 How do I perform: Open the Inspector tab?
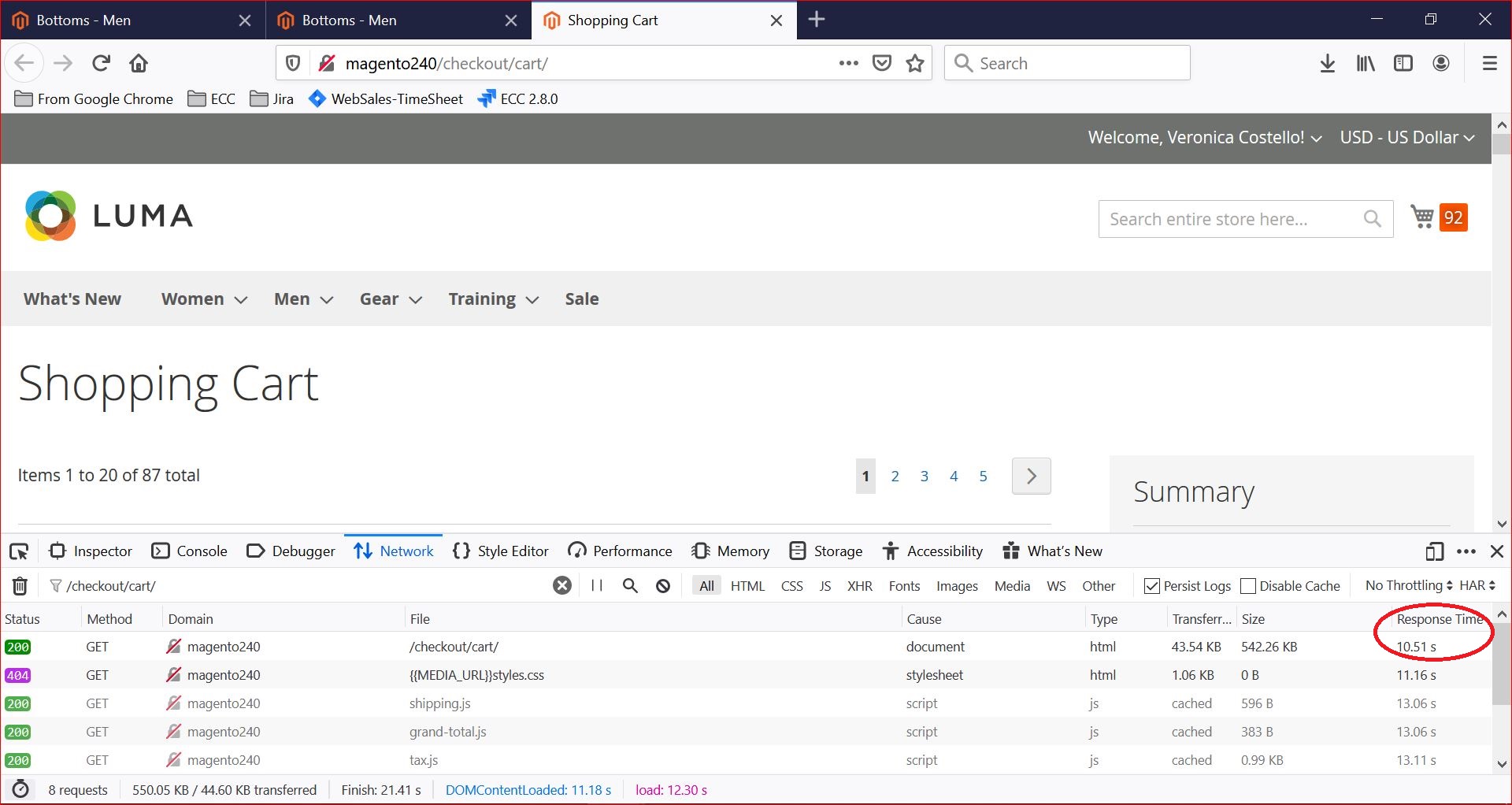coord(91,551)
